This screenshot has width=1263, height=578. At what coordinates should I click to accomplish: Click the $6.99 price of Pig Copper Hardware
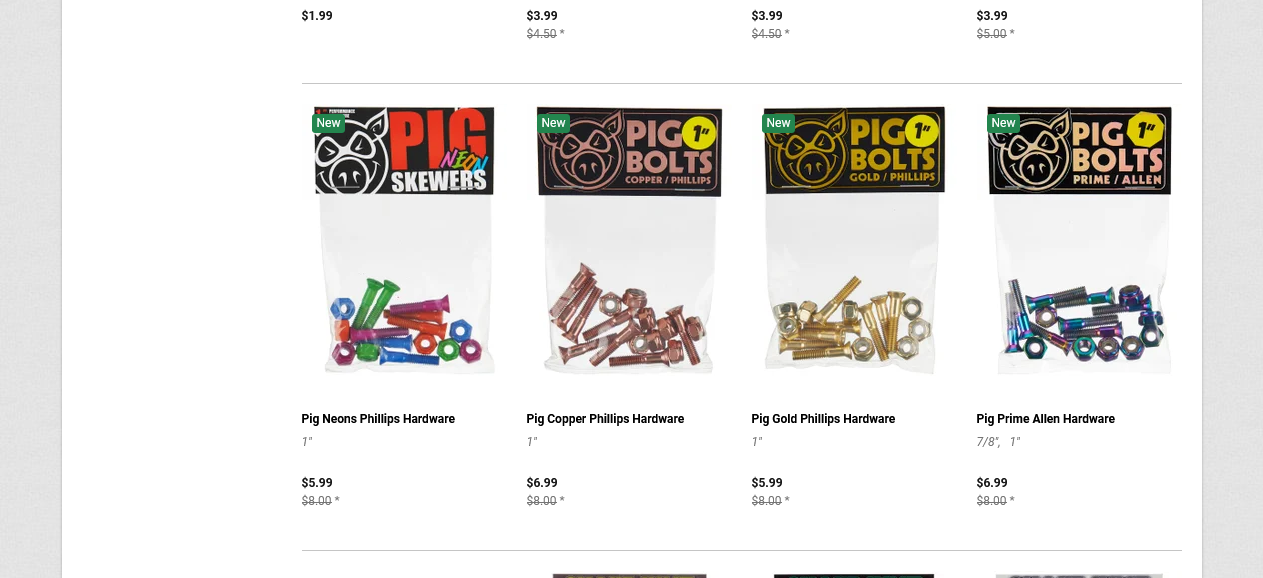pyautogui.click(x=542, y=483)
